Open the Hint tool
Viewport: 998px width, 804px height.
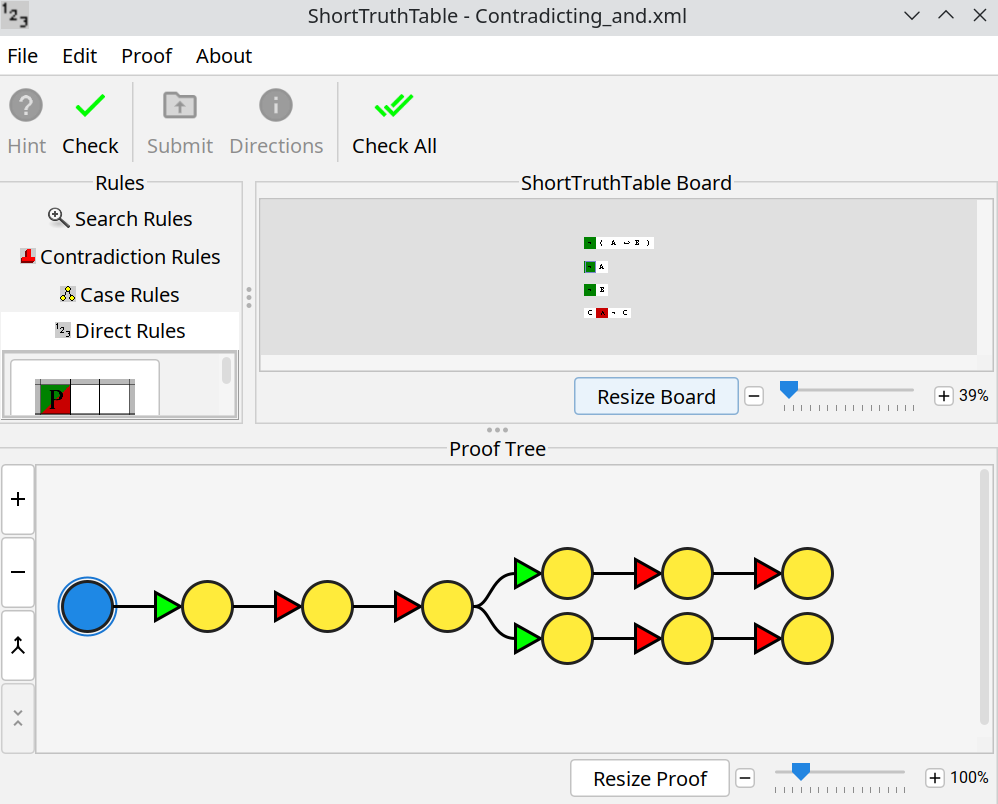pyautogui.click(x=26, y=119)
